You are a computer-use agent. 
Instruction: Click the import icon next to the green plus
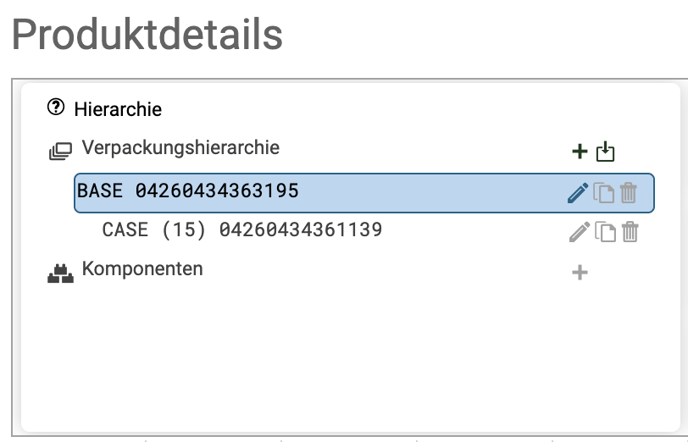click(x=605, y=151)
